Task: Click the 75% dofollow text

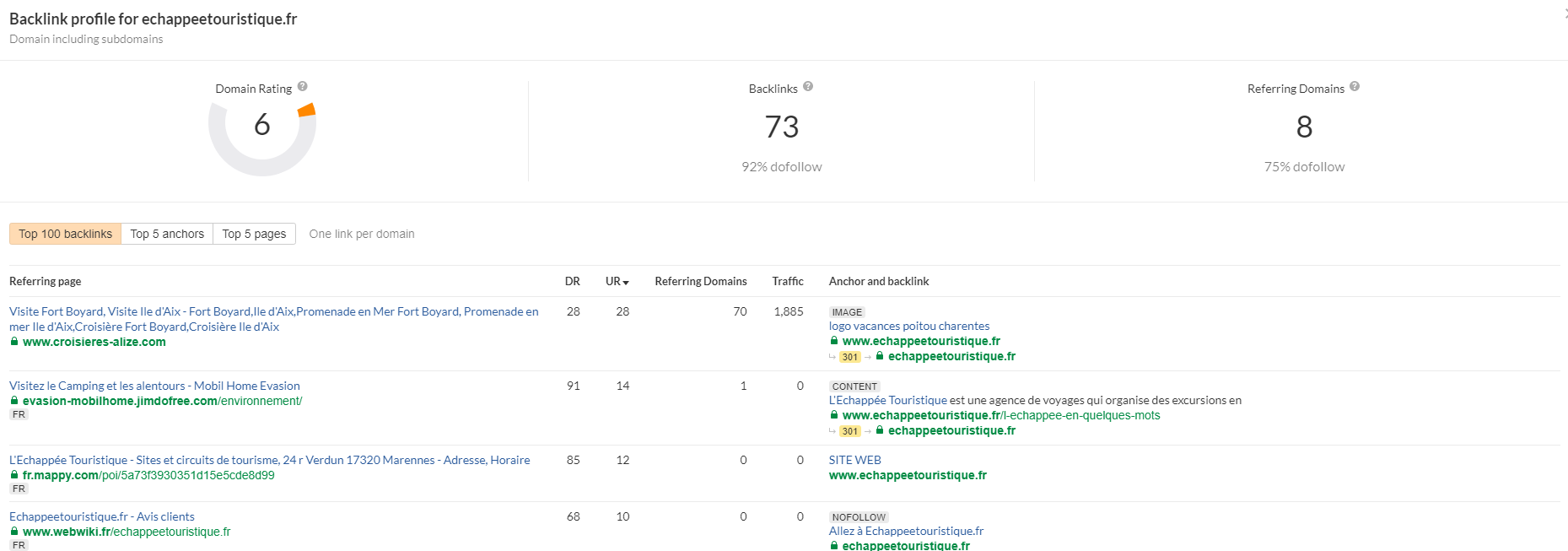Action: pos(1304,167)
